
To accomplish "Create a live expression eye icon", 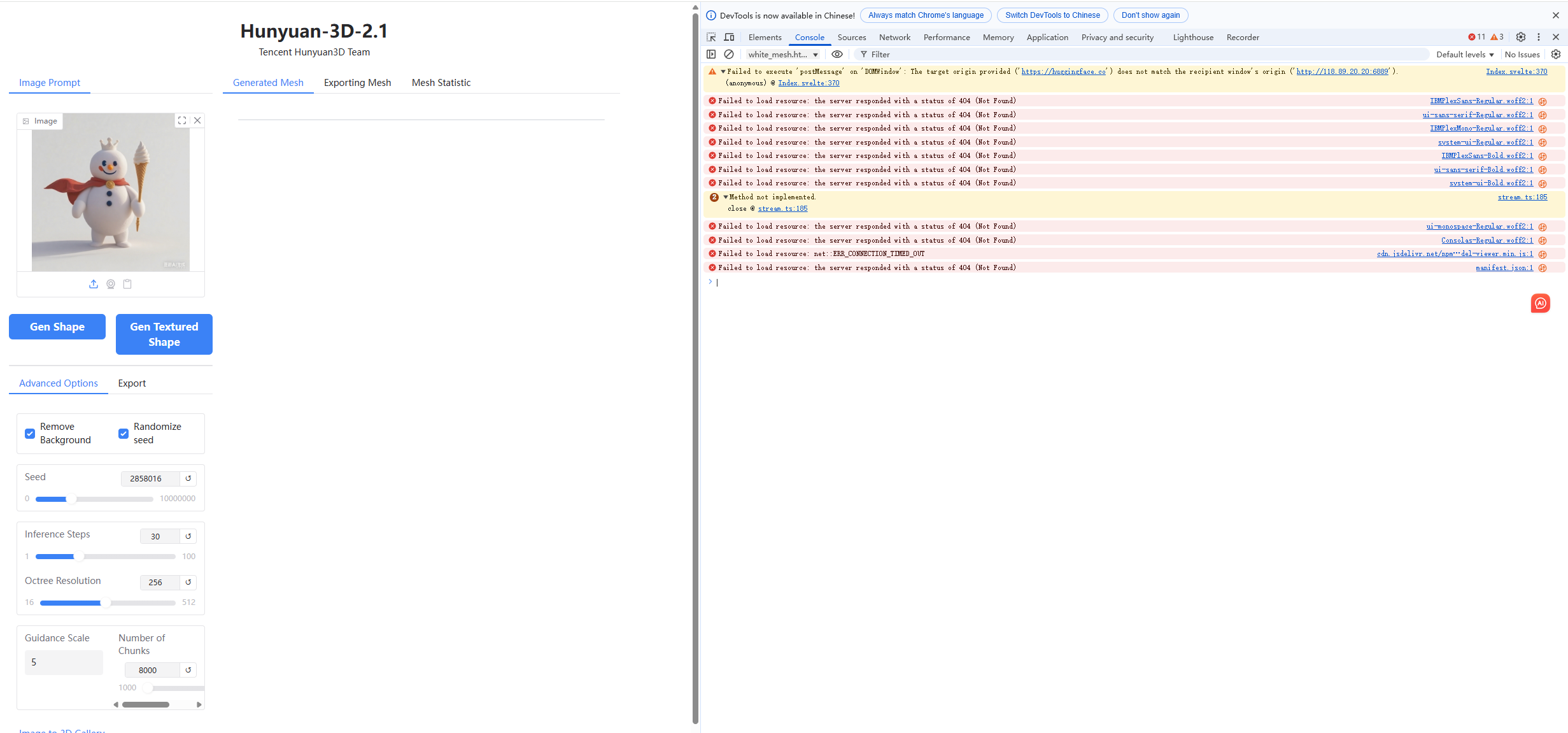I will click(837, 55).
